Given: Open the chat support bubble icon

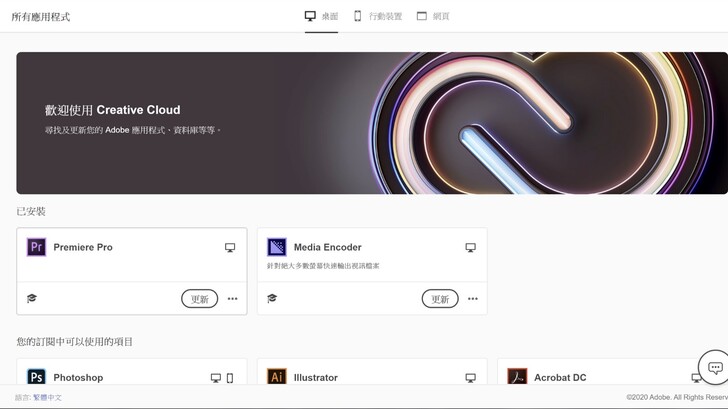Looking at the screenshot, I should 715,368.
